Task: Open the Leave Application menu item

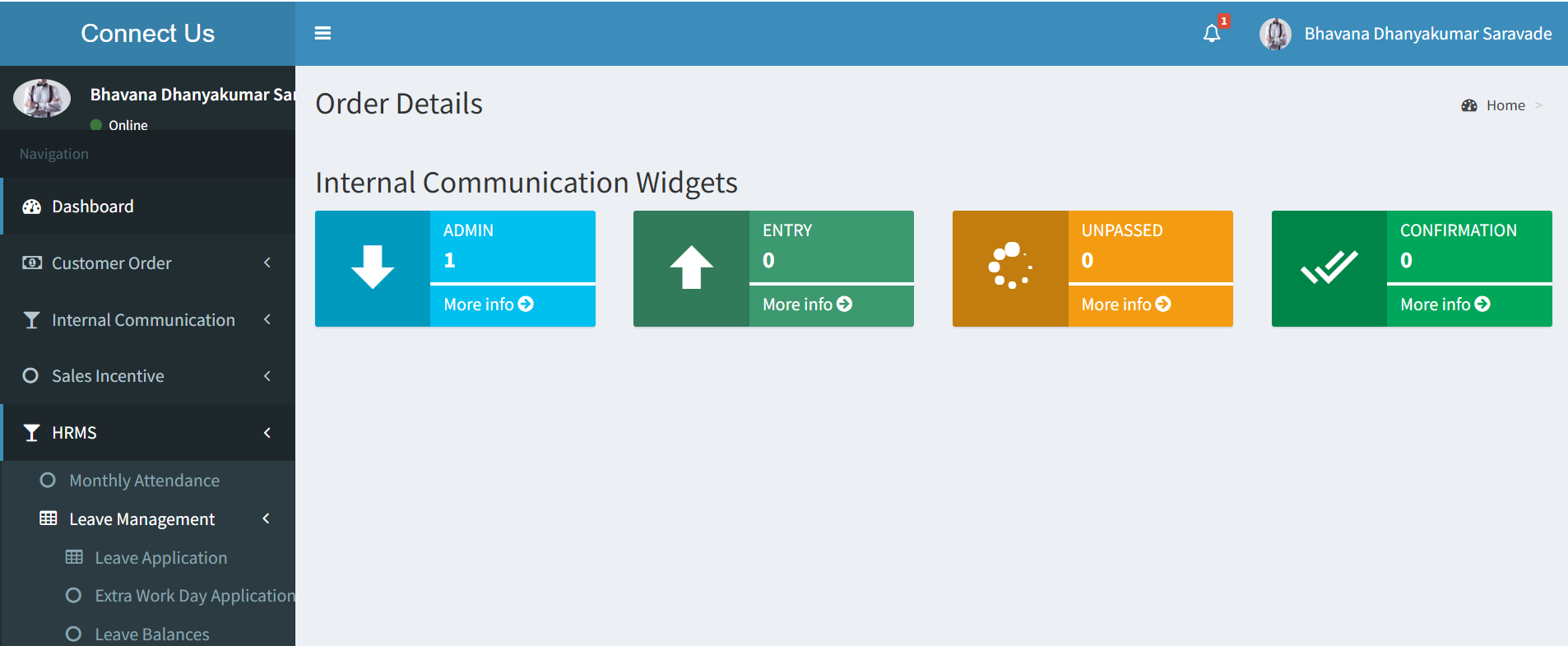Action: point(160,558)
